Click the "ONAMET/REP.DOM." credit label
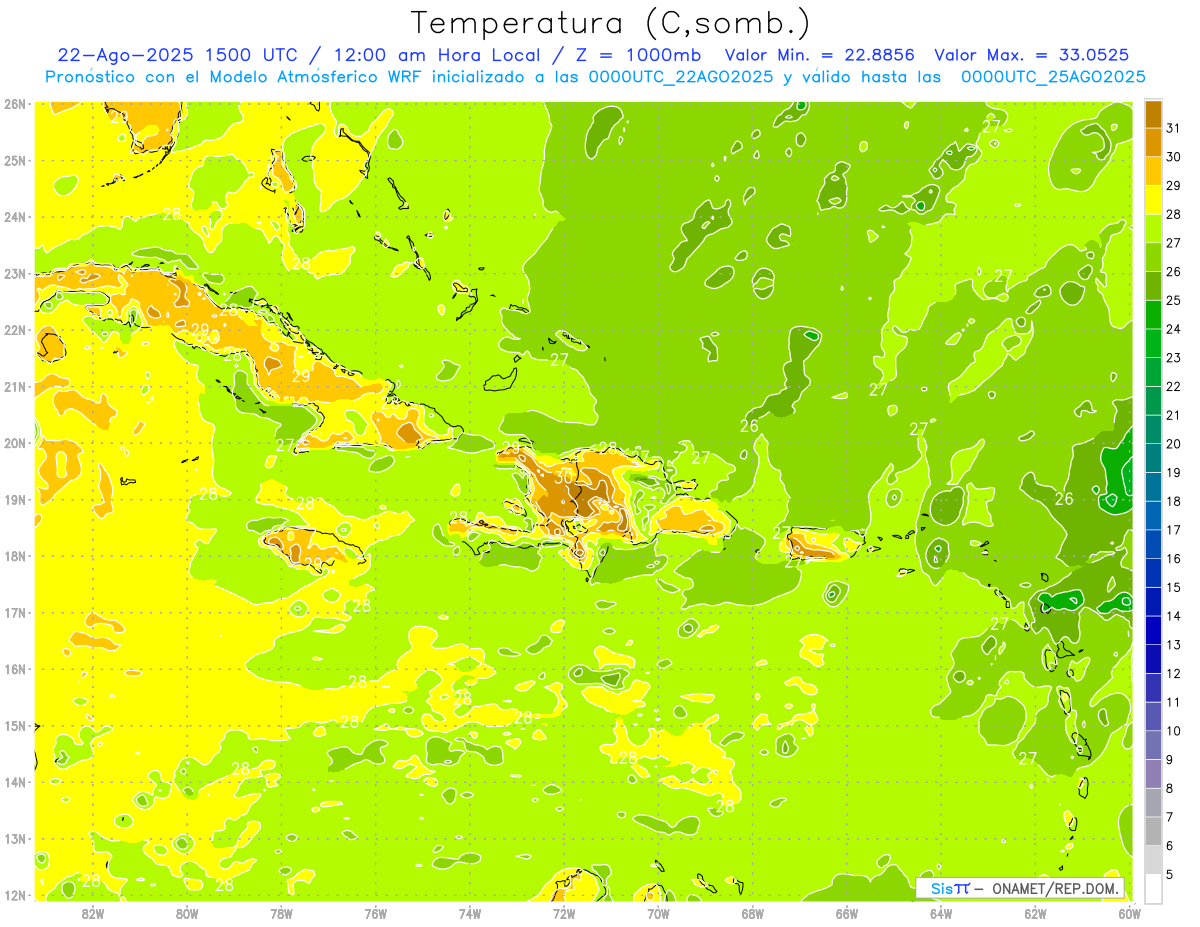 pos(1054,888)
